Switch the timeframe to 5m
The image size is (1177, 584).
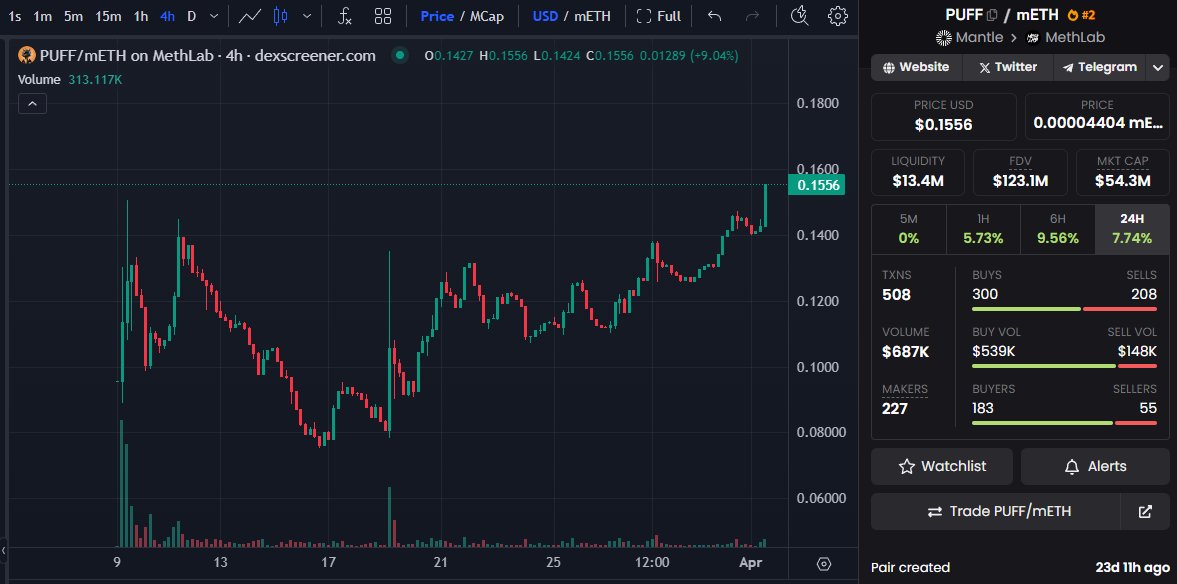tap(74, 16)
